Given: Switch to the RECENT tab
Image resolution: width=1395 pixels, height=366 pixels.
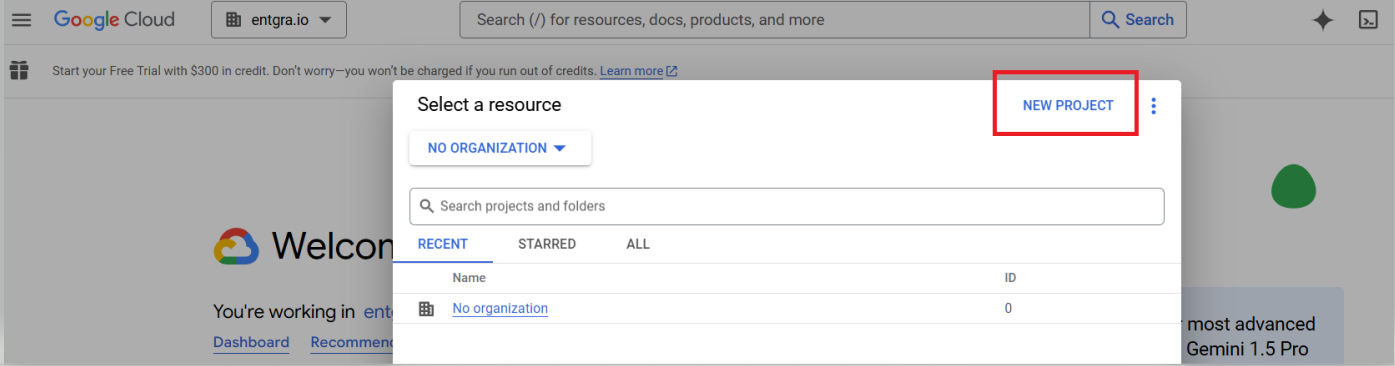Looking at the screenshot, I should pos(443,244).
